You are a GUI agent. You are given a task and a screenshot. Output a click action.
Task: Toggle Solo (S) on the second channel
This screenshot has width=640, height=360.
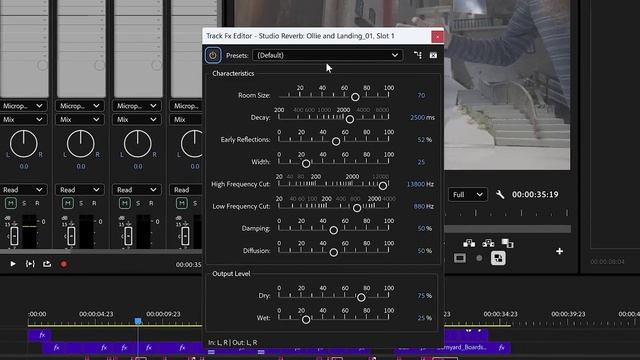(x=81, y=203)
